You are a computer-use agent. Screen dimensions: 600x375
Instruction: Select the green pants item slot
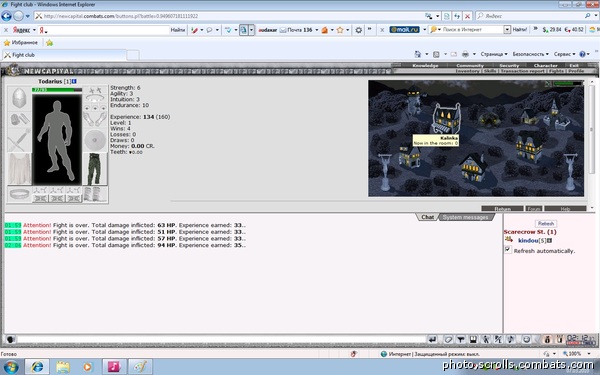click(x=95, y=169)
